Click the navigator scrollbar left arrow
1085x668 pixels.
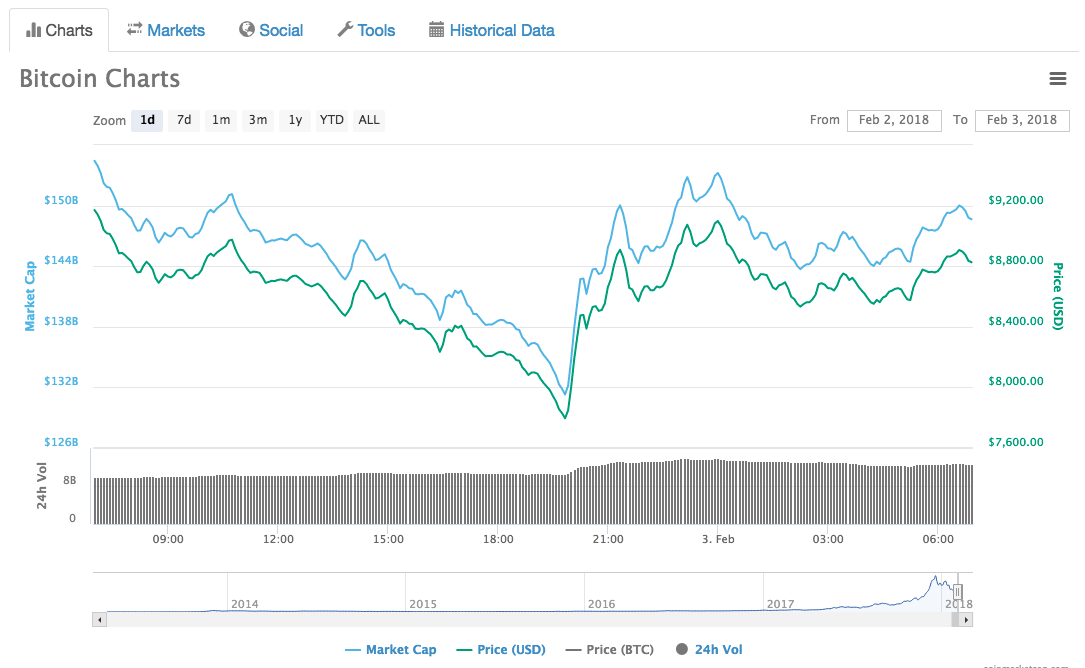point(100,620)
